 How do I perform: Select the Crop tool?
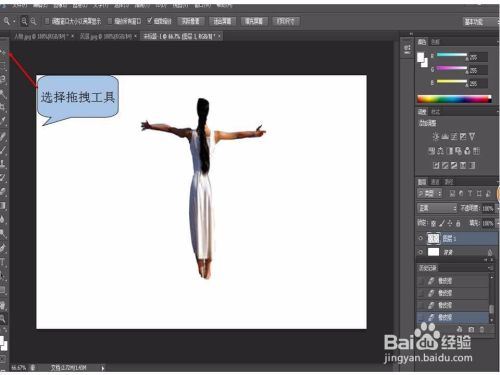tap(3, 107)
